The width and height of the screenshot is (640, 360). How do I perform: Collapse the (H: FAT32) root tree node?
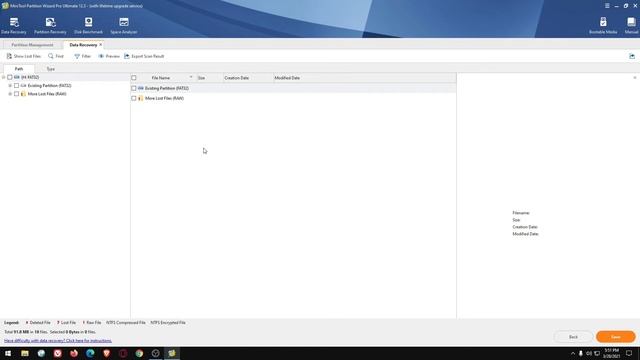4,77
